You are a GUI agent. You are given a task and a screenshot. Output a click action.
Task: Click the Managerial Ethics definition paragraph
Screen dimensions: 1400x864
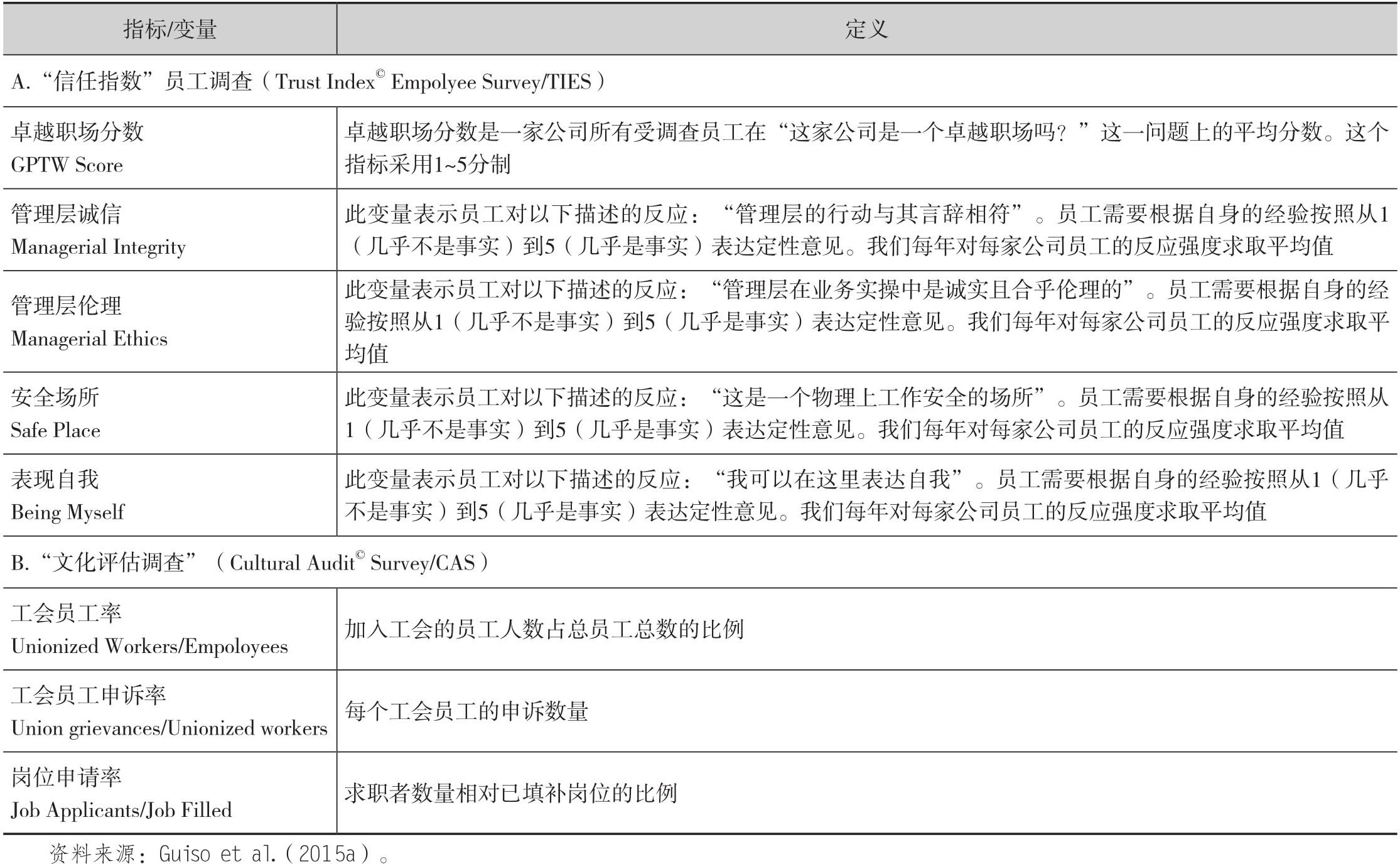[x=866, y=321]
